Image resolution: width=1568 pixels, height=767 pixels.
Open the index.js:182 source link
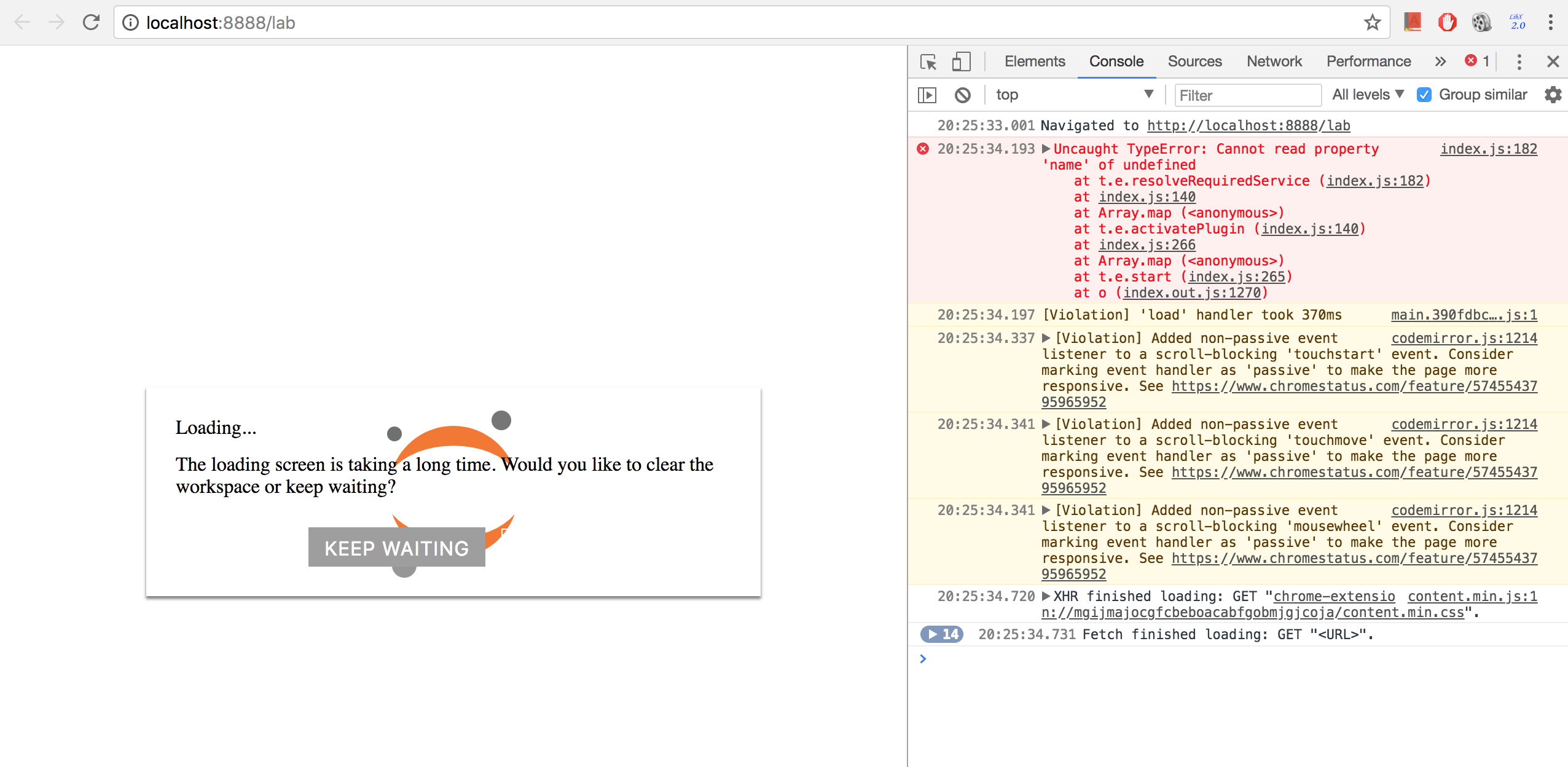[1489, 148]
